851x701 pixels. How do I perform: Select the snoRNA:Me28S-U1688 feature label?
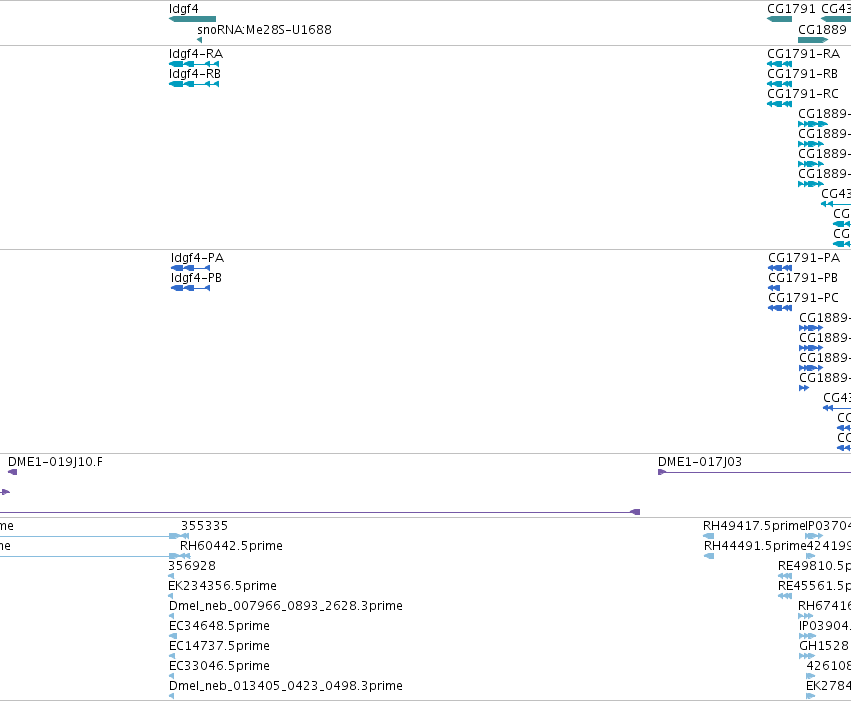[x=264, y=29]
